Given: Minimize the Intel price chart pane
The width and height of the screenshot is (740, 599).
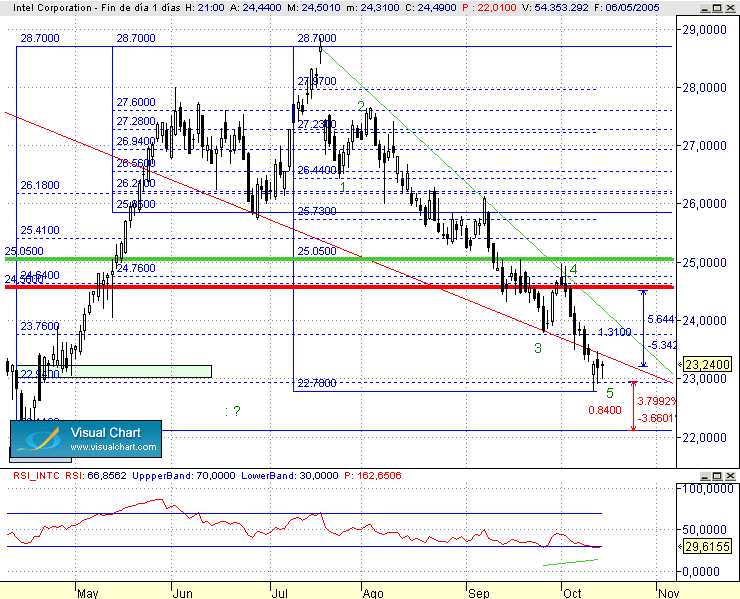Looking at the screenshot, I should coord(705,8).
